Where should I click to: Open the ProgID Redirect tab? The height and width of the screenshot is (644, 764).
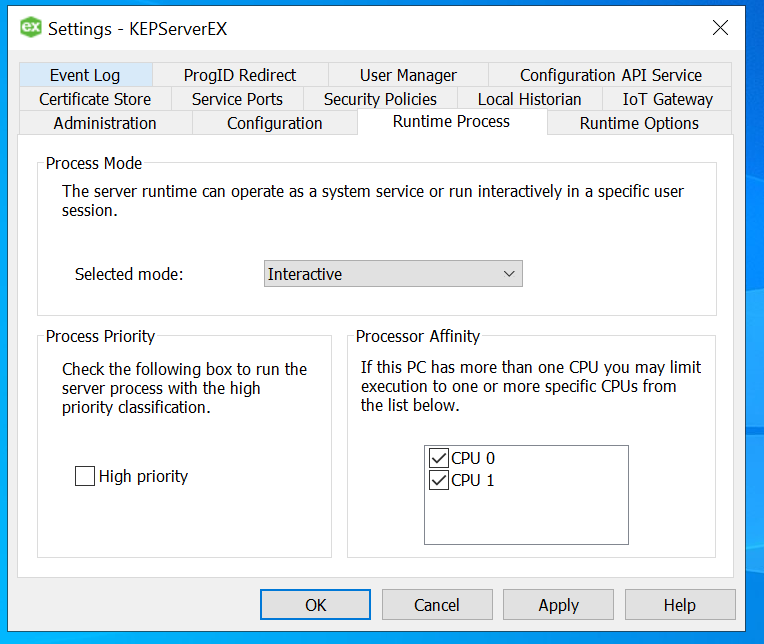pyautogui.click(x=240, y=75)
